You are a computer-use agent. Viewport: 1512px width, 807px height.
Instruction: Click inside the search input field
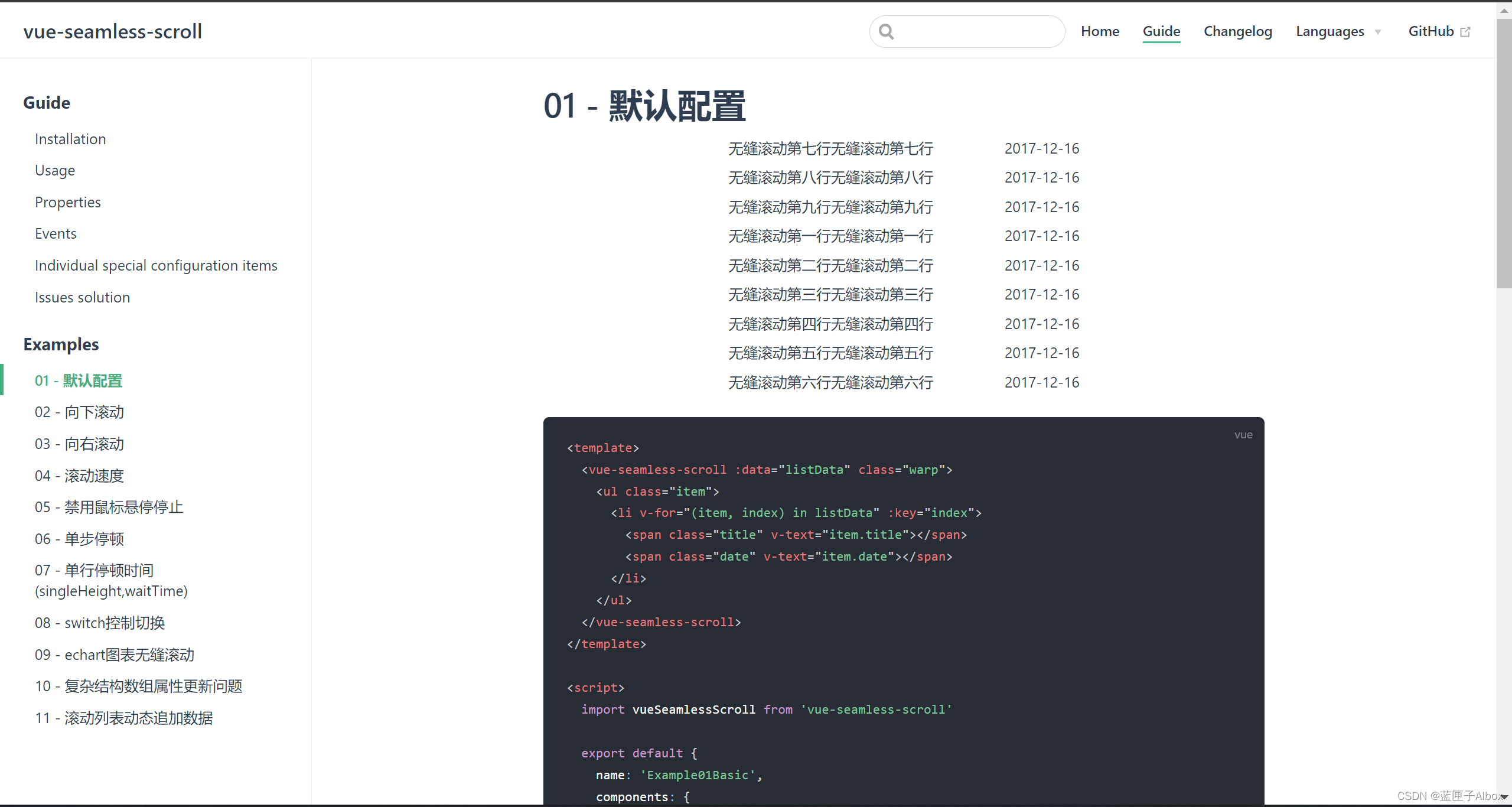tap(975, 31)
